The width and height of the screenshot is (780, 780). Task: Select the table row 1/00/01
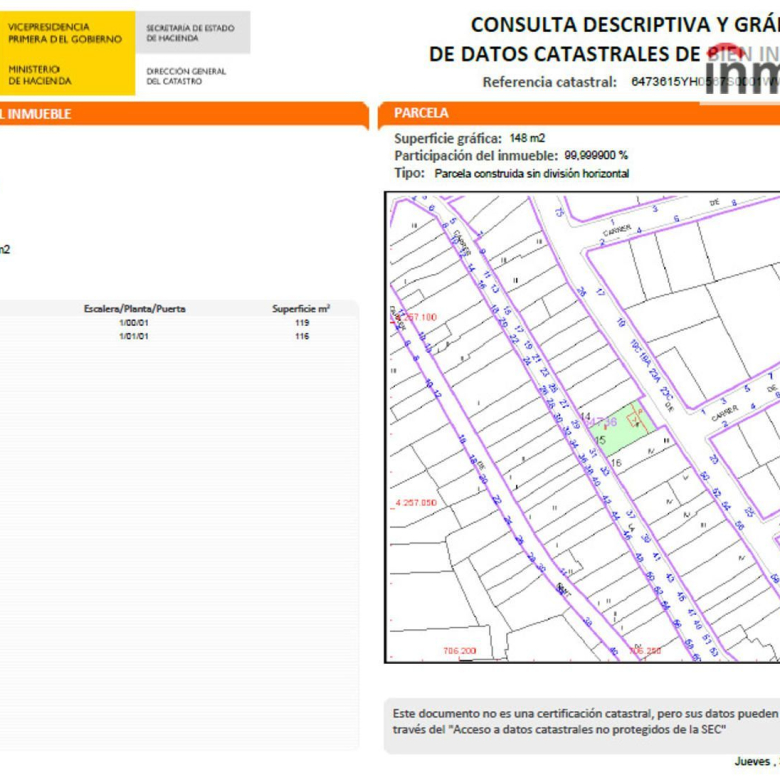(x=134, y=323)
